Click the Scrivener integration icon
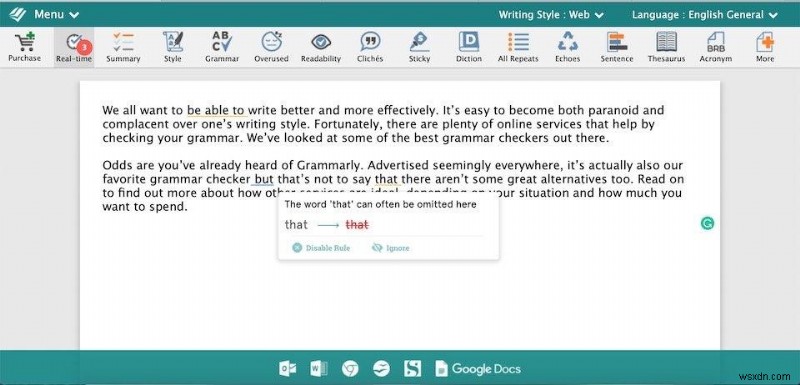Viewport: 800px width, 385px height. coord(413,368)
